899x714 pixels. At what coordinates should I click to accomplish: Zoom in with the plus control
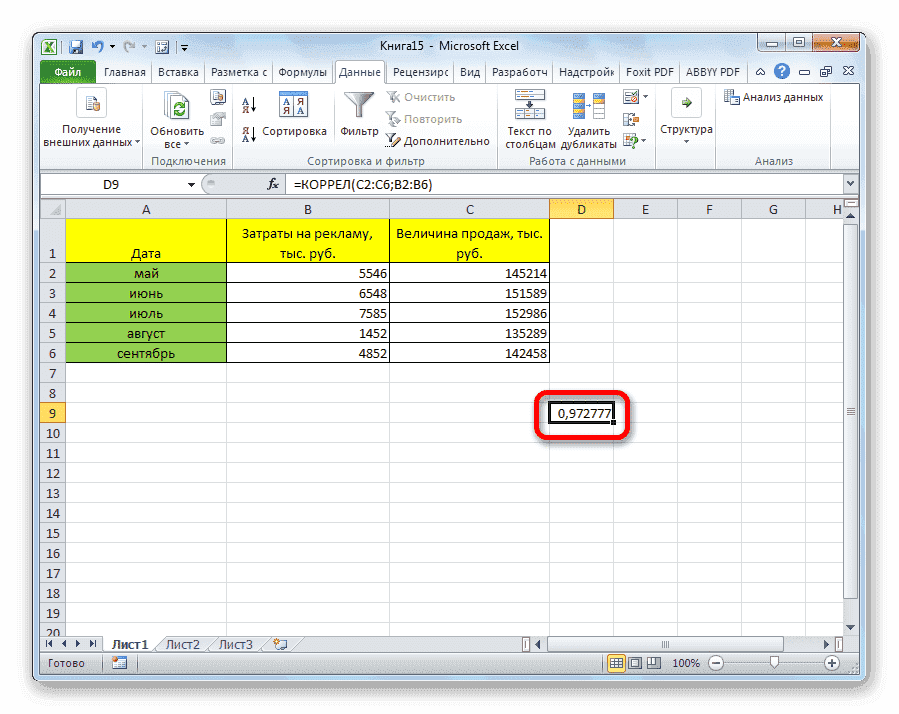(x=833, y=662)
